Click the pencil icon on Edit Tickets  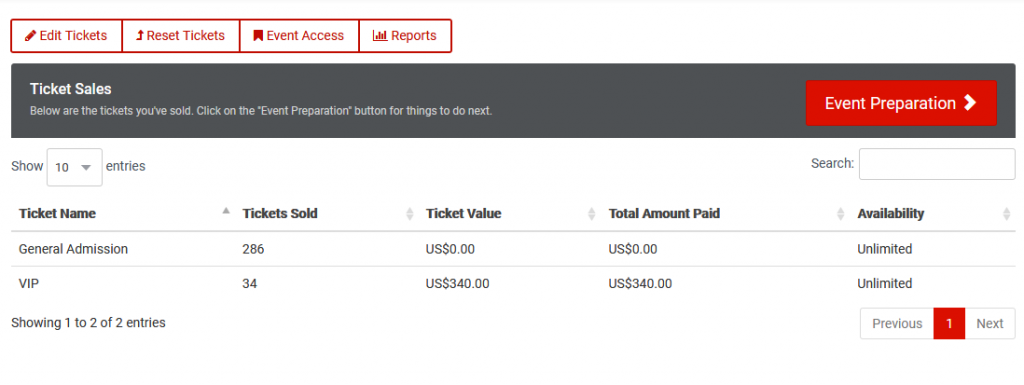point(31,36)
